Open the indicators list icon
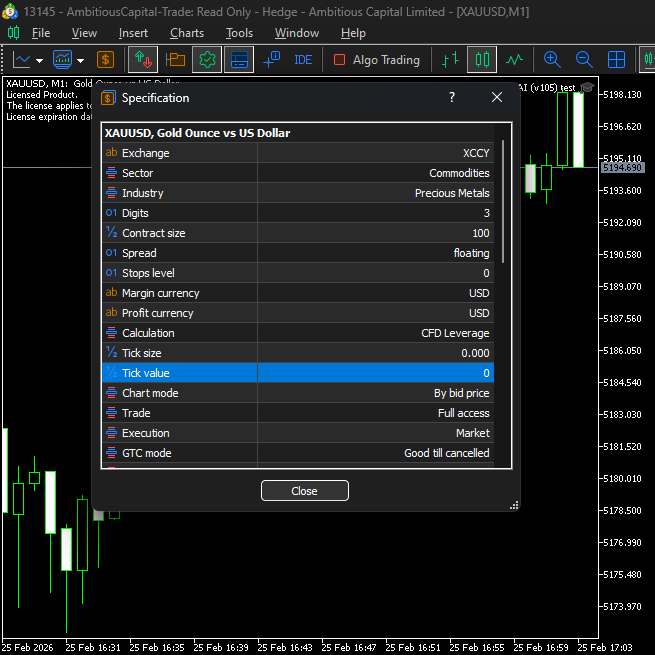Viewport: 655px width, 655px height. (62, 60)
